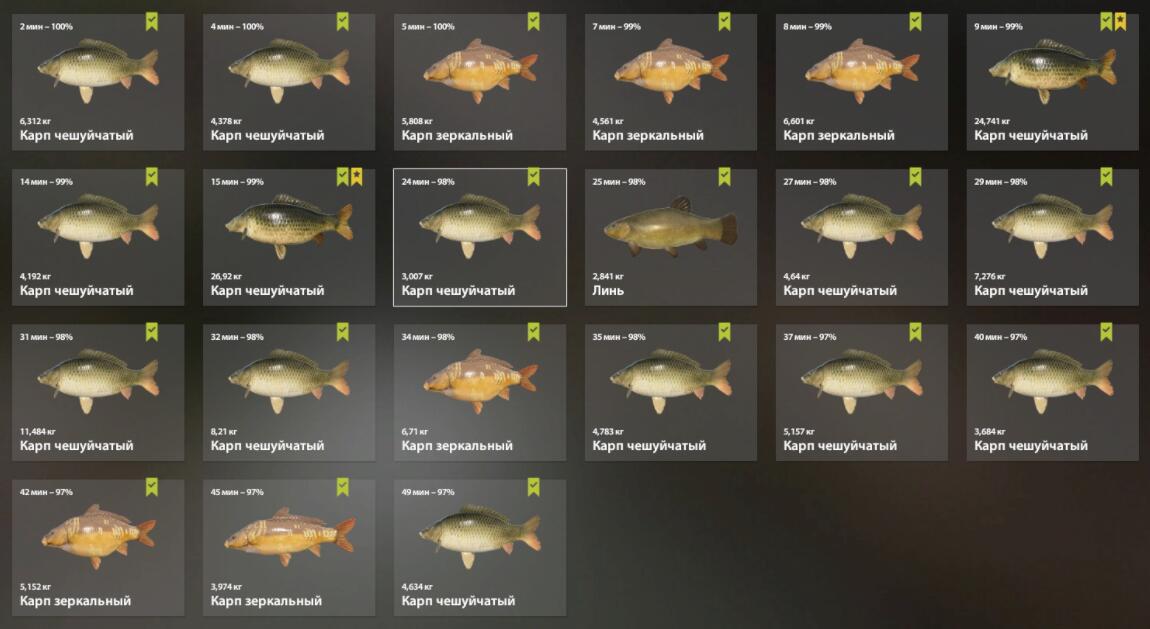Click green ribbon on 5,808 kg mirror carp
This screenshot has height=629, width=1150.
pos(534,21)
